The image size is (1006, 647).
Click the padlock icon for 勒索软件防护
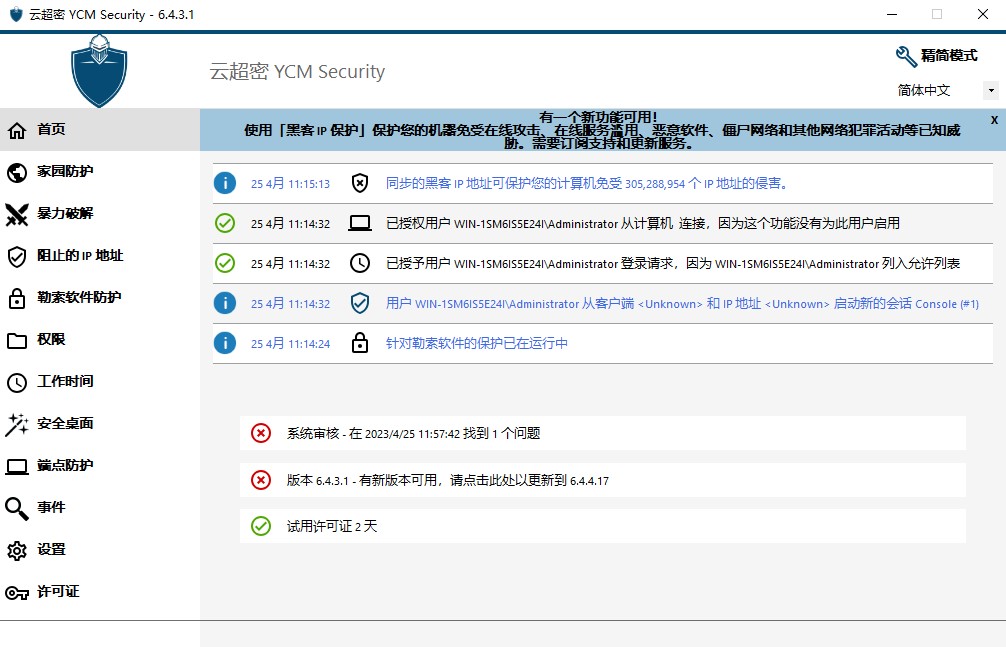coord(17,298)
